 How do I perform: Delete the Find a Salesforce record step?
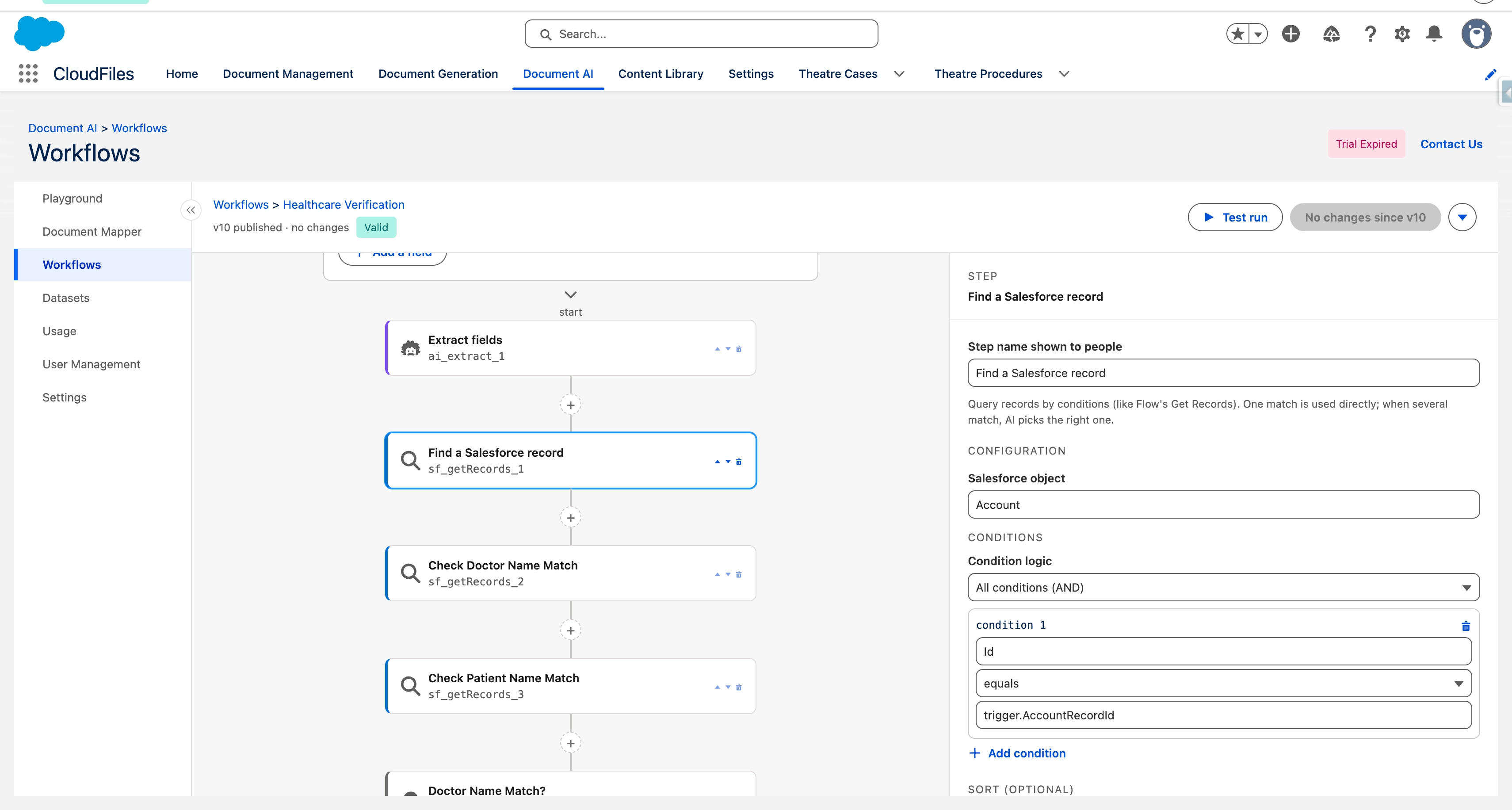738,462
